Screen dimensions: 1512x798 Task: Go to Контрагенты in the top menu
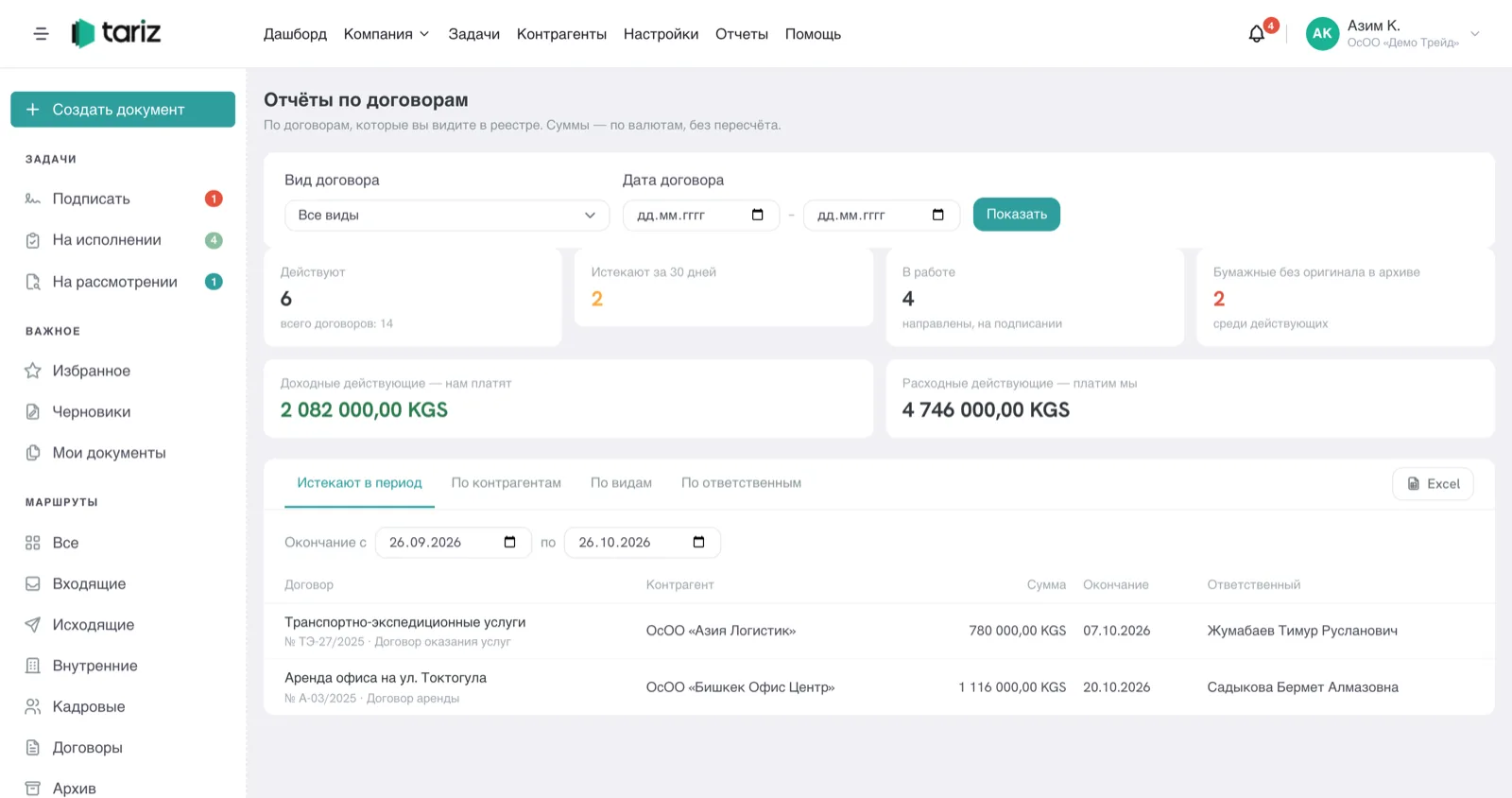tap(561, 34)
